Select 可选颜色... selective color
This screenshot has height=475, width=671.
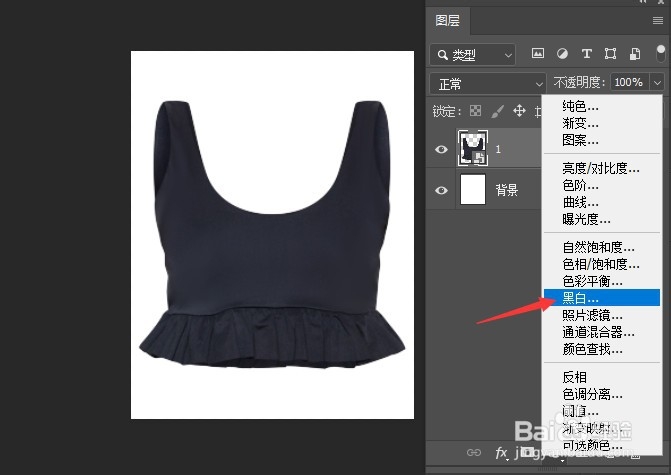coord(602,445)
